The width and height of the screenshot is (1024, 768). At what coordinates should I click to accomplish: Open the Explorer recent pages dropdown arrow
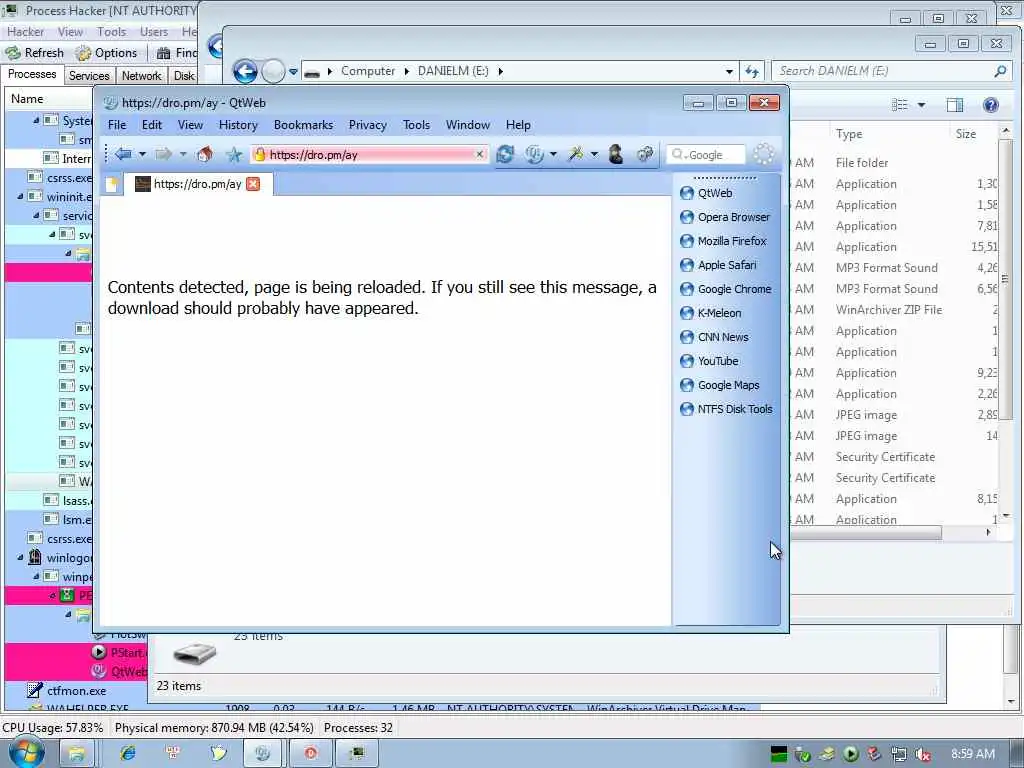point(293,72)
